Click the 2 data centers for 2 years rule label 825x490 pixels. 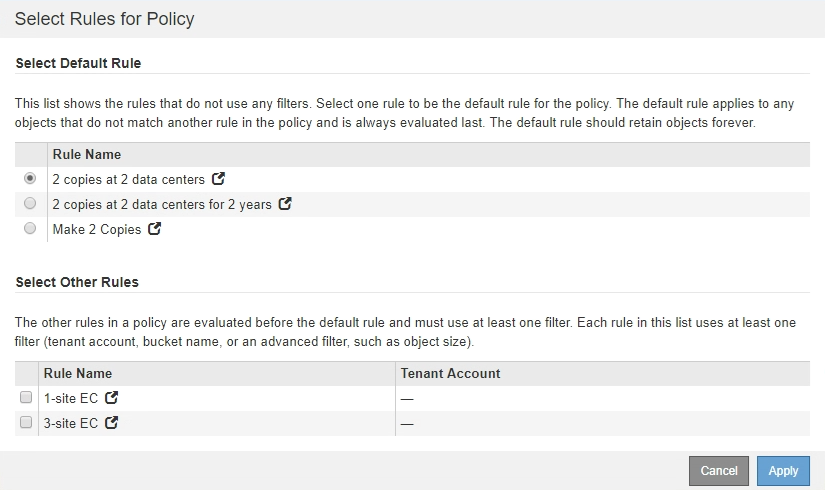pos(162,204)
